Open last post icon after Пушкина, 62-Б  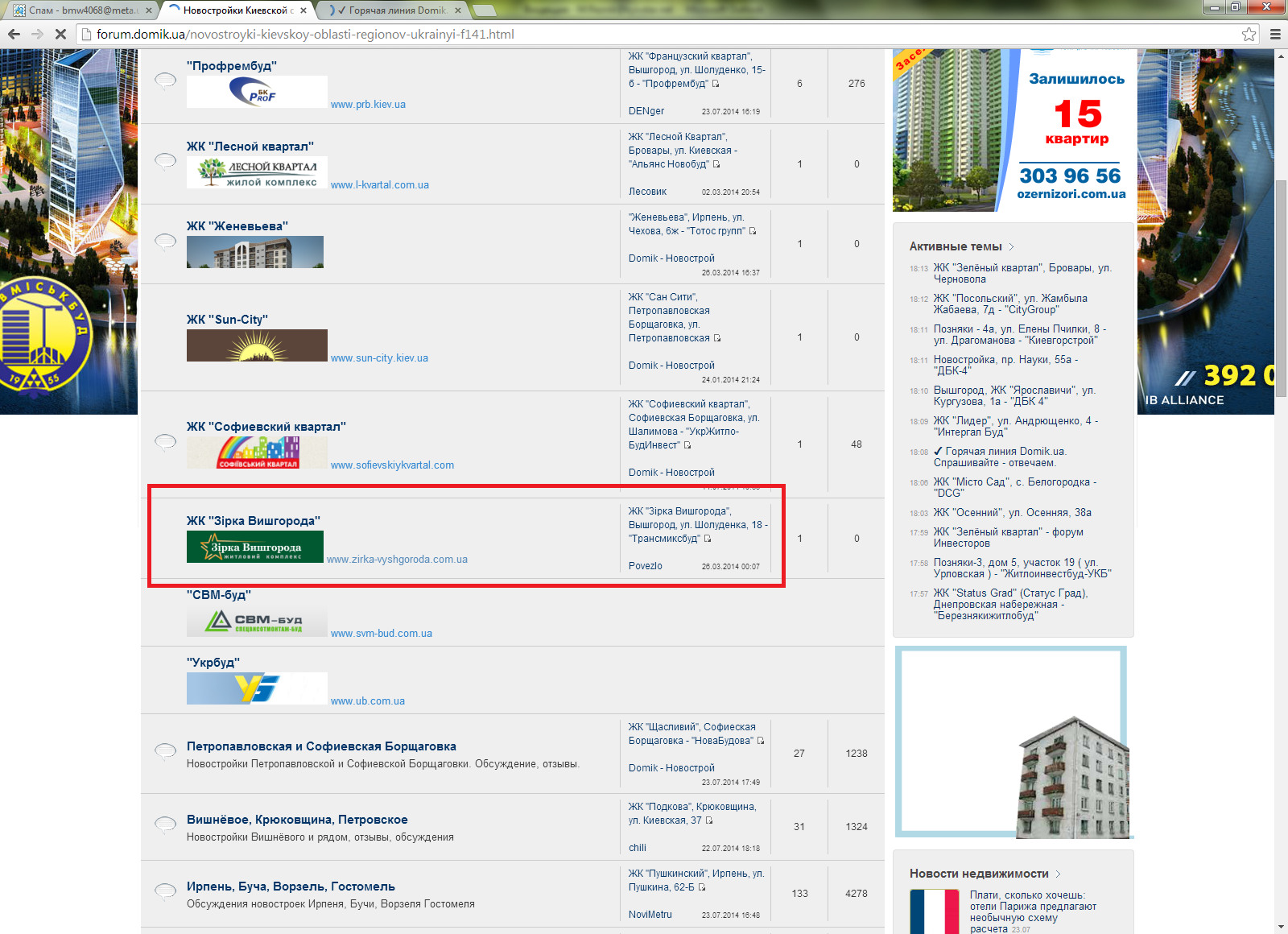point(702,887)
